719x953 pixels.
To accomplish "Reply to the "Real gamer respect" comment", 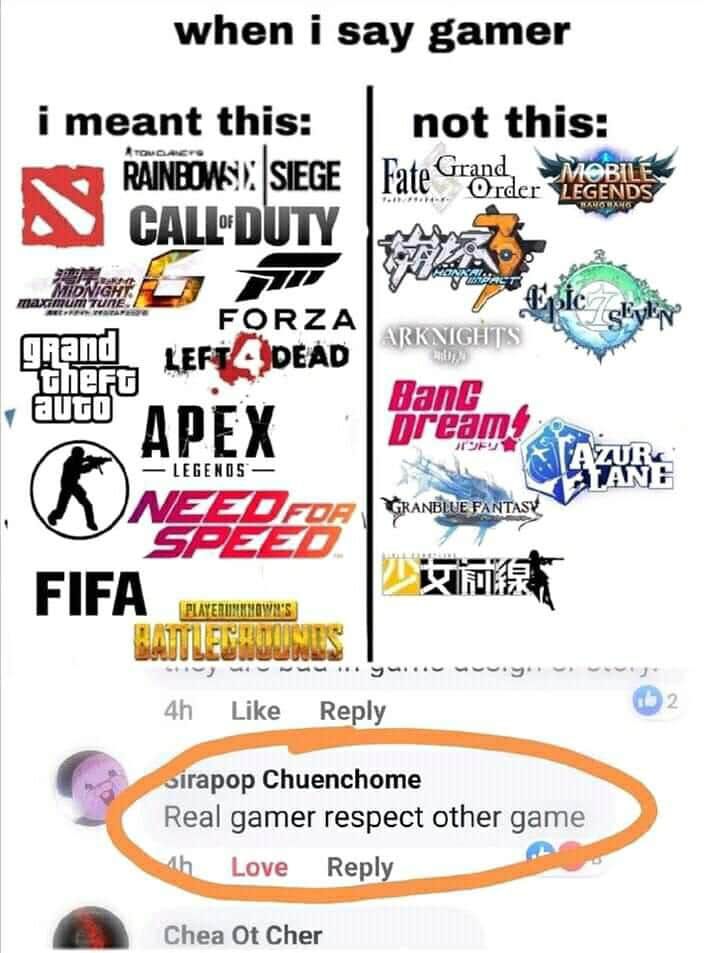I will click(x=360, y=867).
